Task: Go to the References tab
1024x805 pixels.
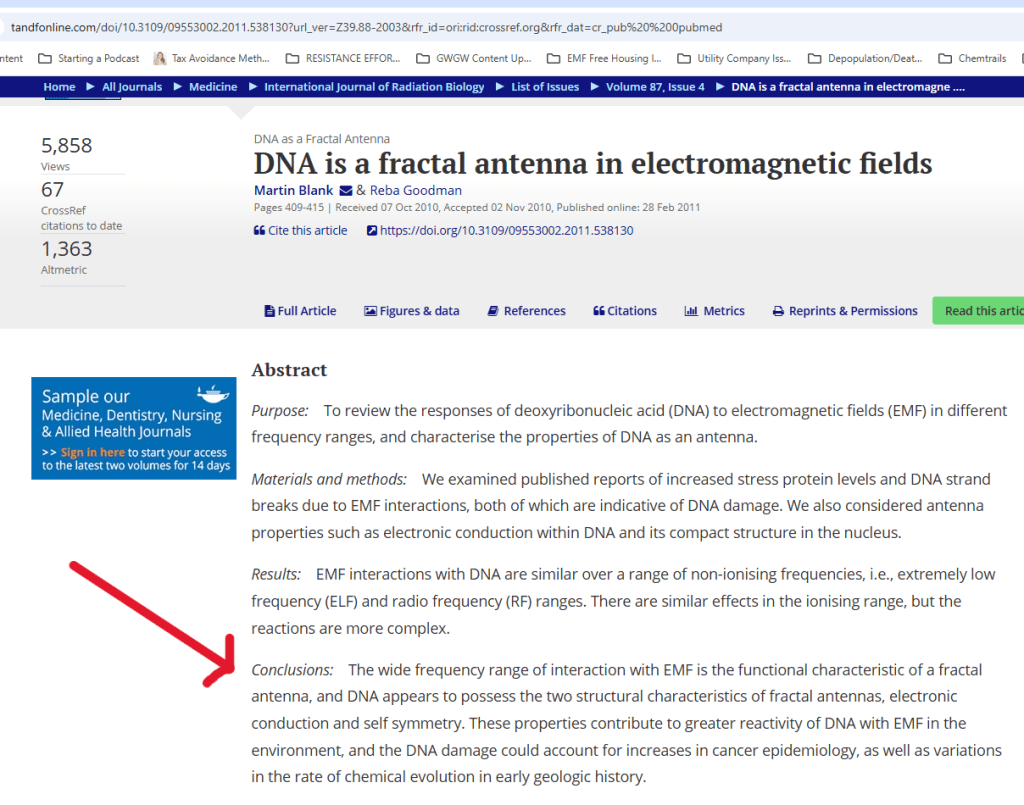Action: (526, 311)
